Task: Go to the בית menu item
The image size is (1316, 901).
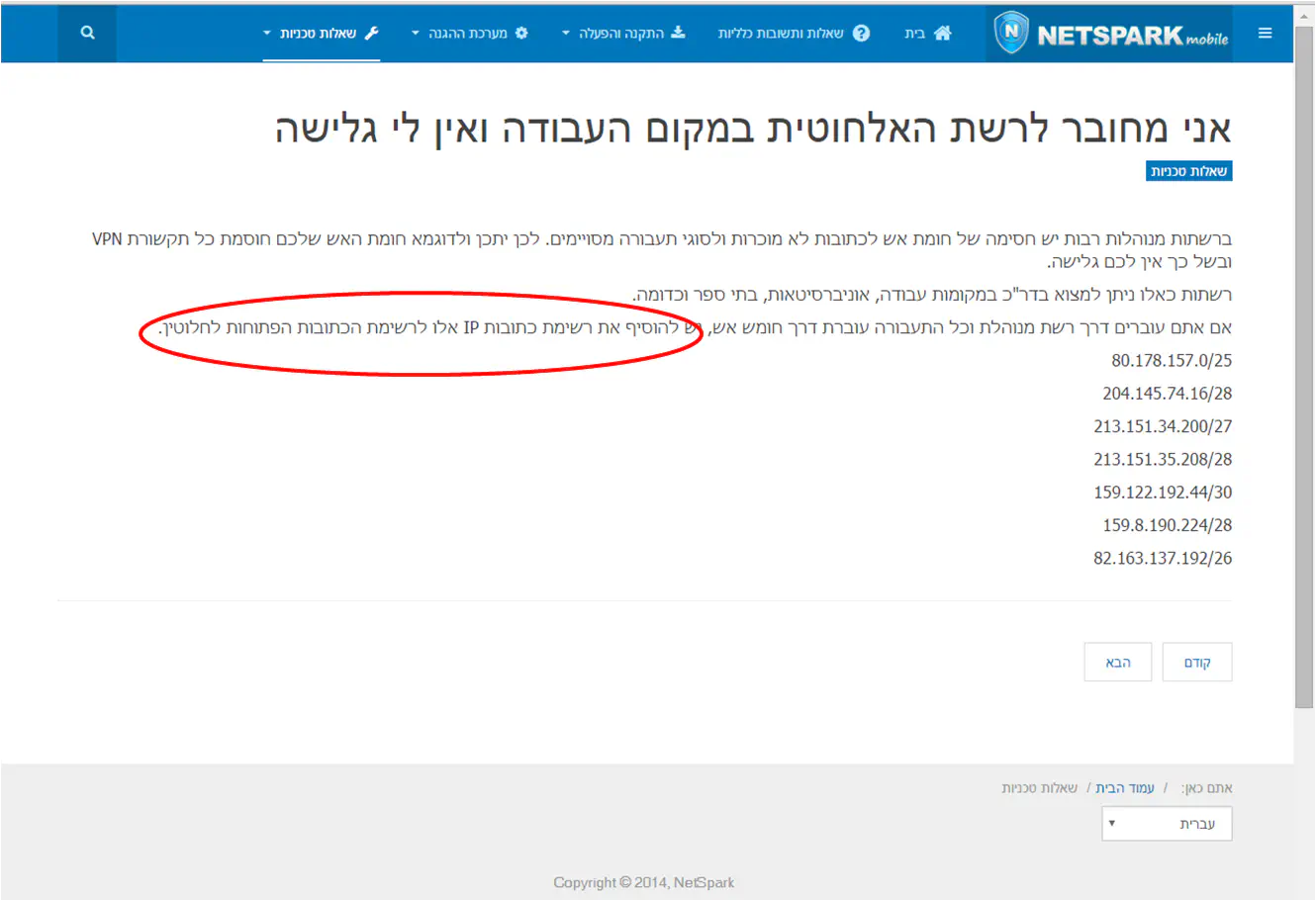Action: point(915,34)
